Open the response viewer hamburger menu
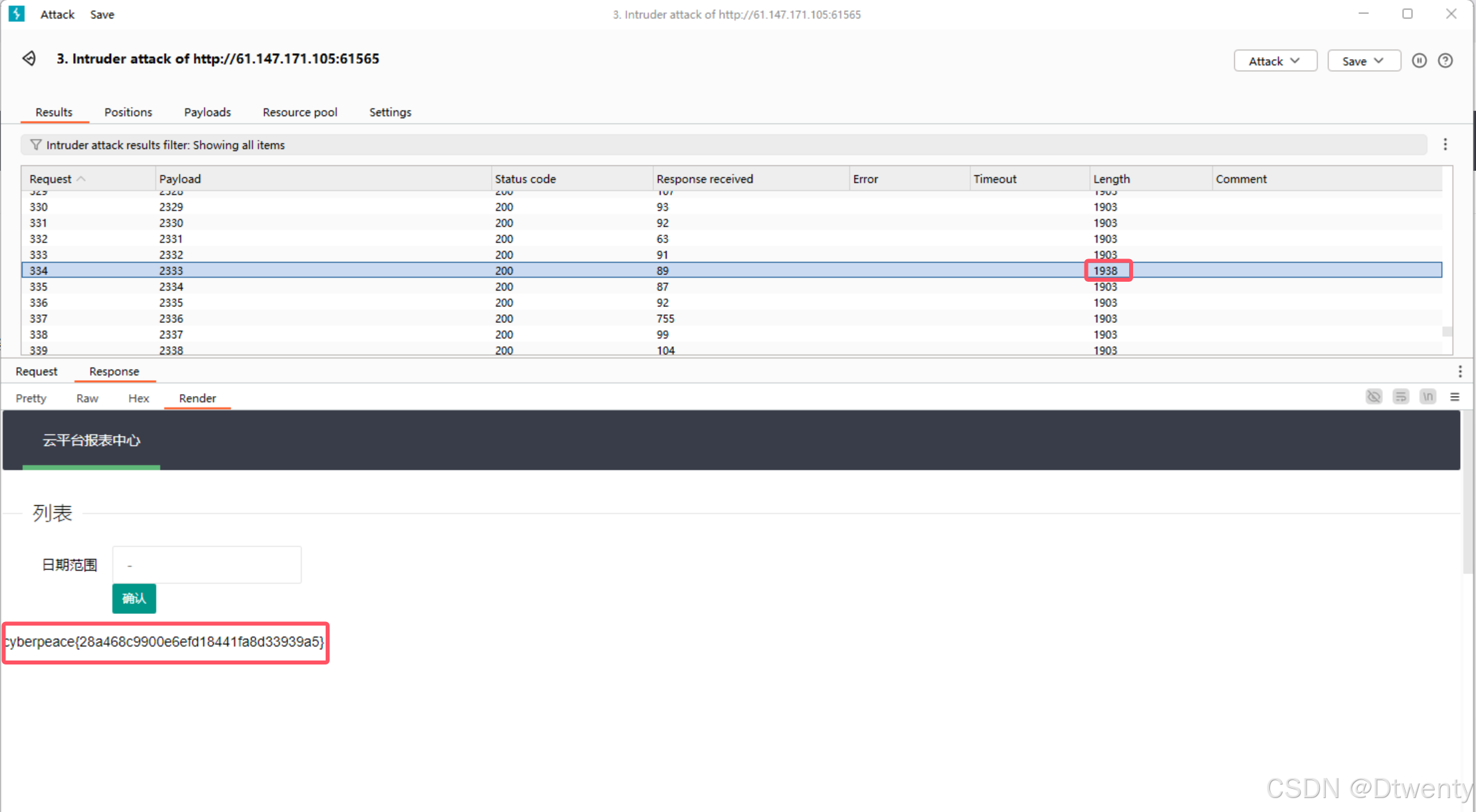 1455,397
